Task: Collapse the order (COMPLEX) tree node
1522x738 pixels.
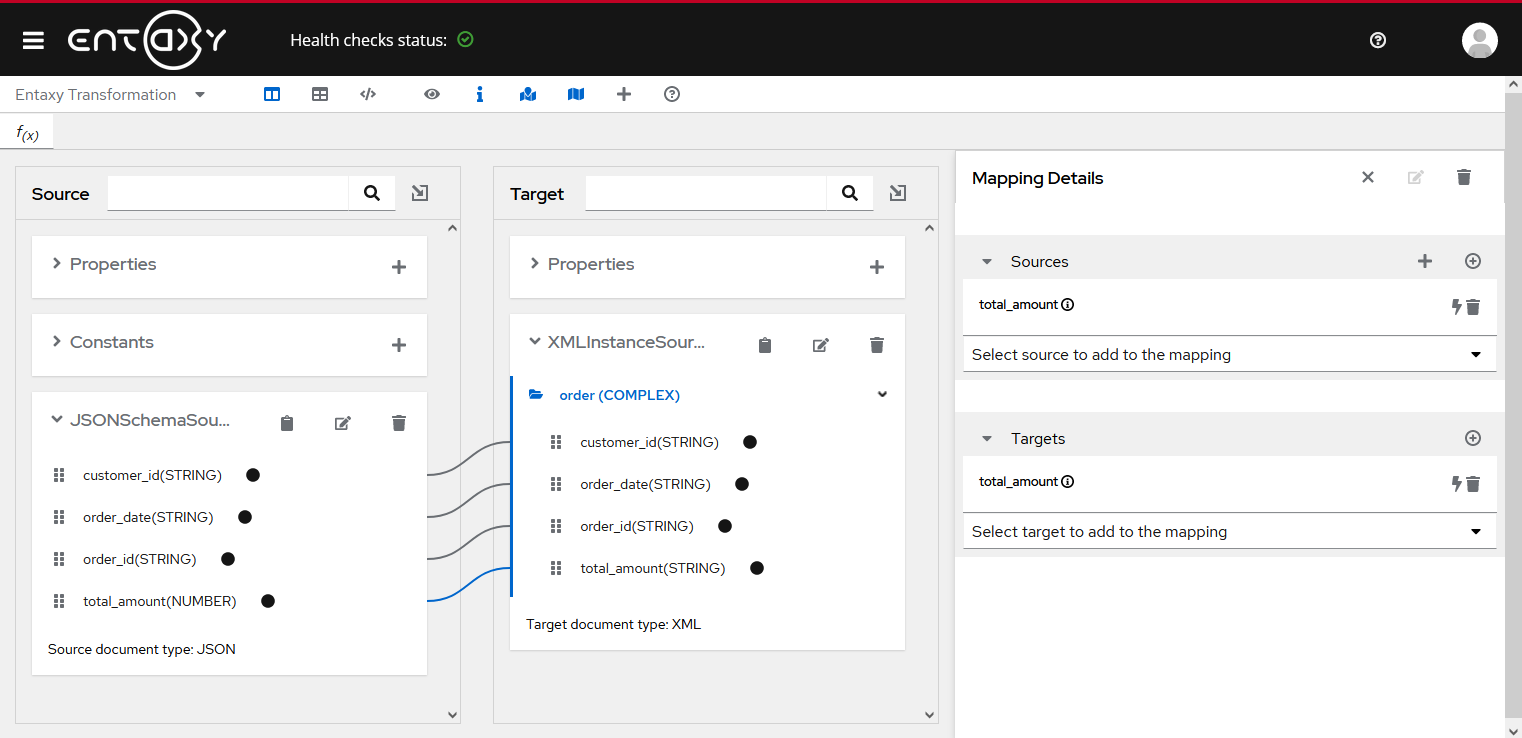Action: coord(882,394)
